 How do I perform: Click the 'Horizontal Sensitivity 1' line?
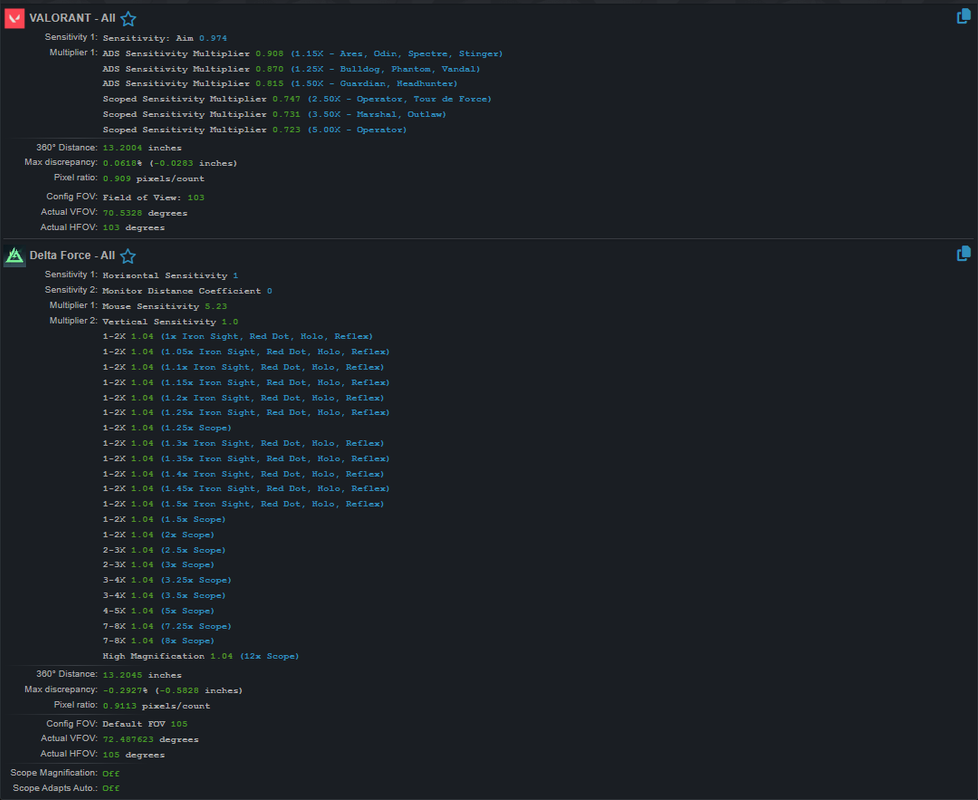[x=170, y=276]
